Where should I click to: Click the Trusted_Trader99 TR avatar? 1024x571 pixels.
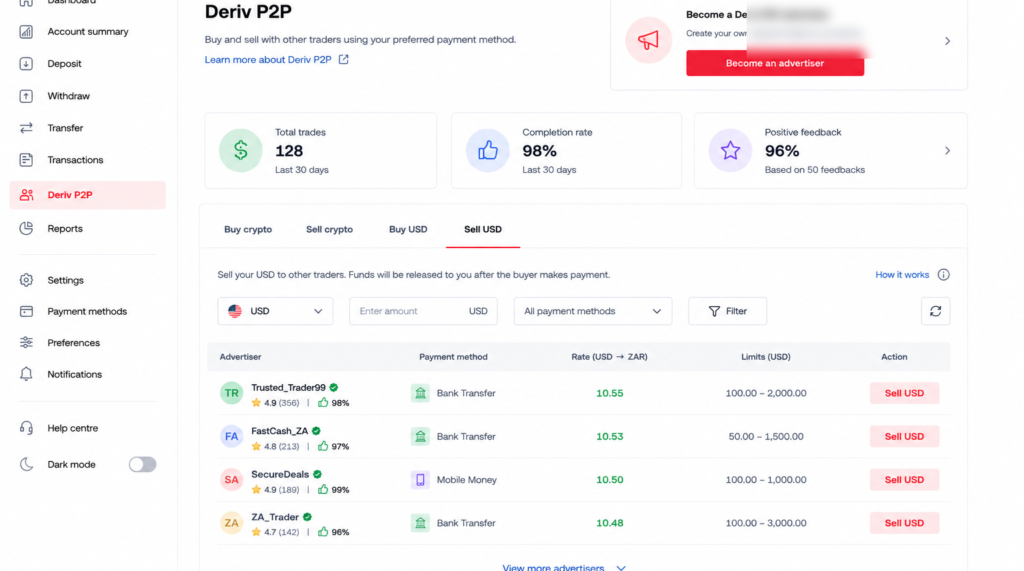click(231, 393)
